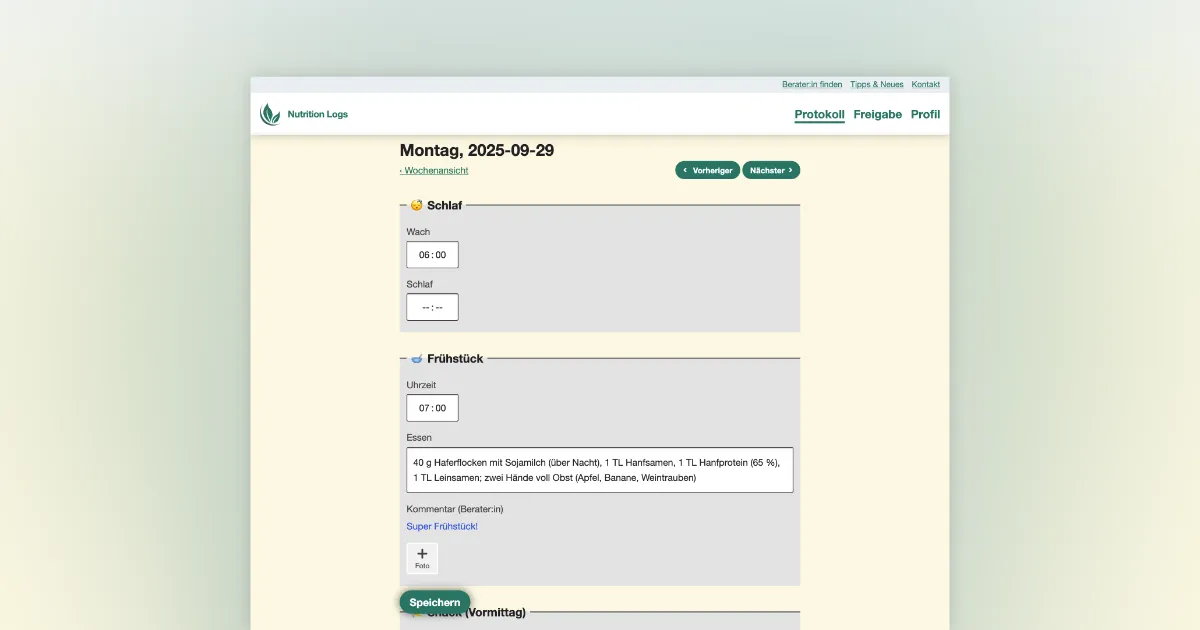Select the Frühstück Uhrzeit time field
Image resolution: width=1200 pixels, height=630 pixels.
click(432, 408)
